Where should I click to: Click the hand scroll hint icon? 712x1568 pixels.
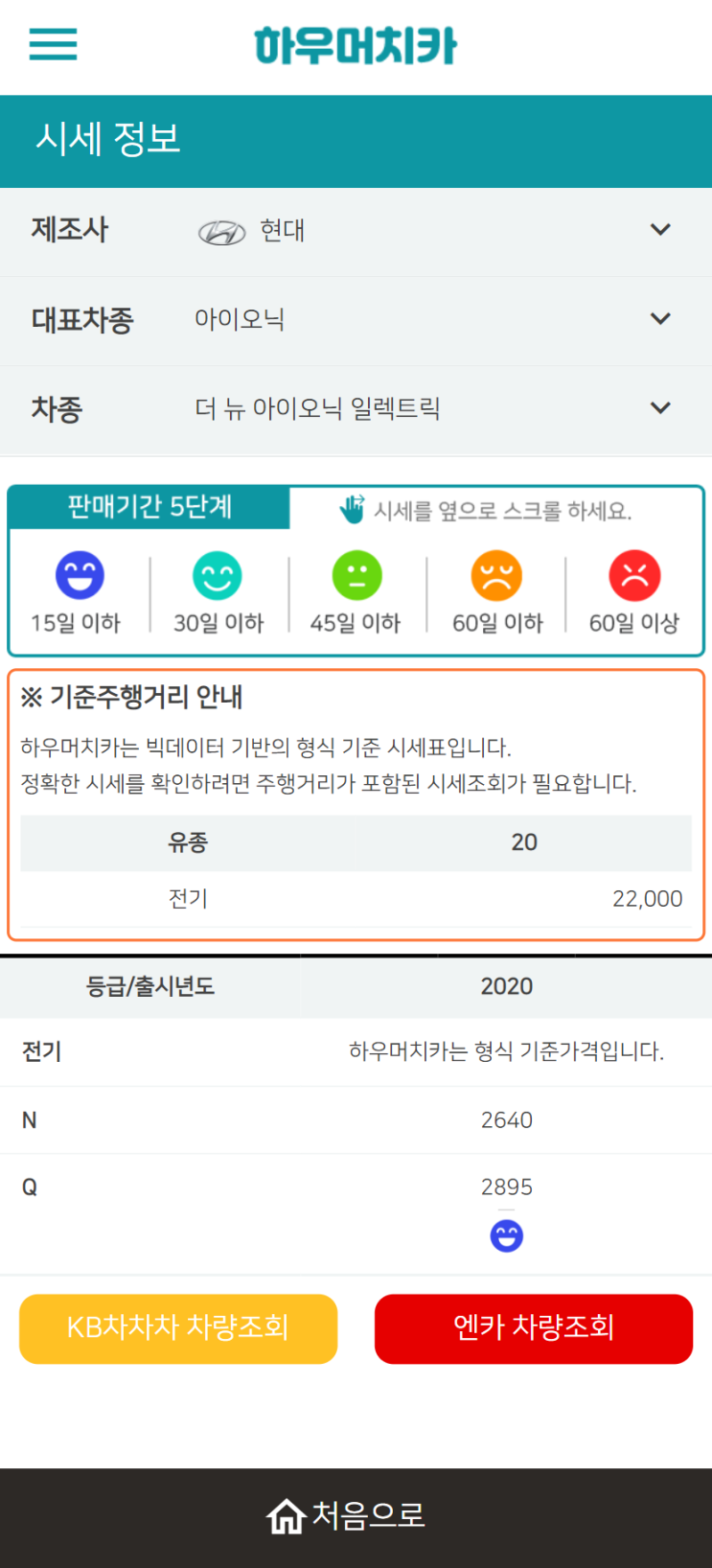[x=352, y=510]
